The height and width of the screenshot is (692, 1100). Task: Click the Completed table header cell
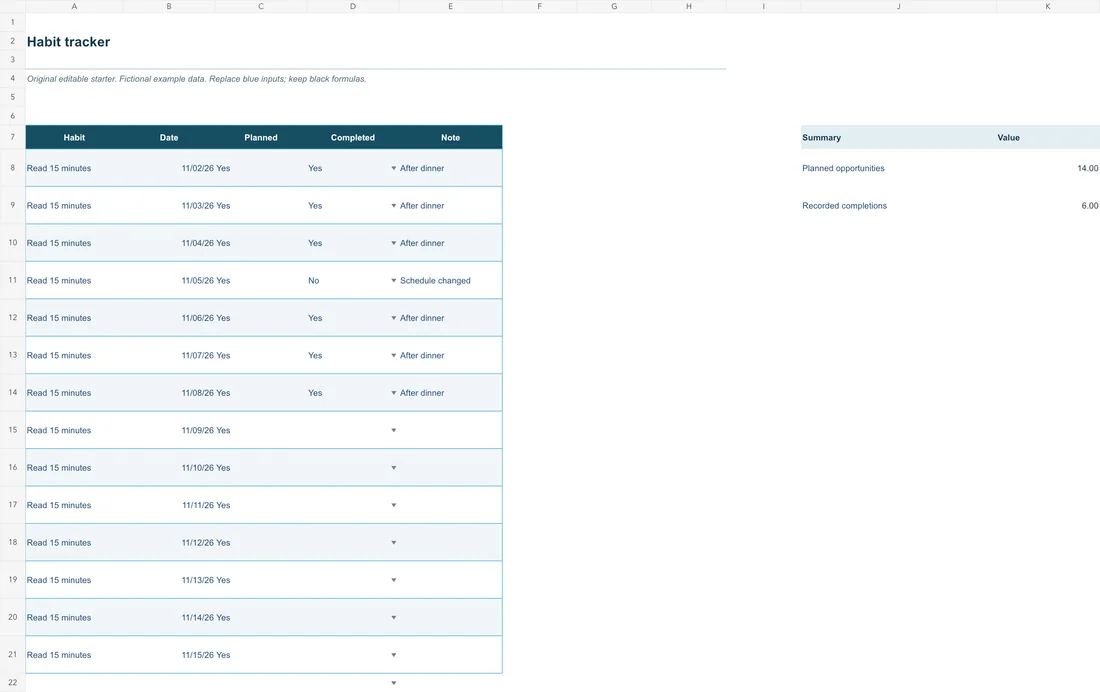point(353,138)
